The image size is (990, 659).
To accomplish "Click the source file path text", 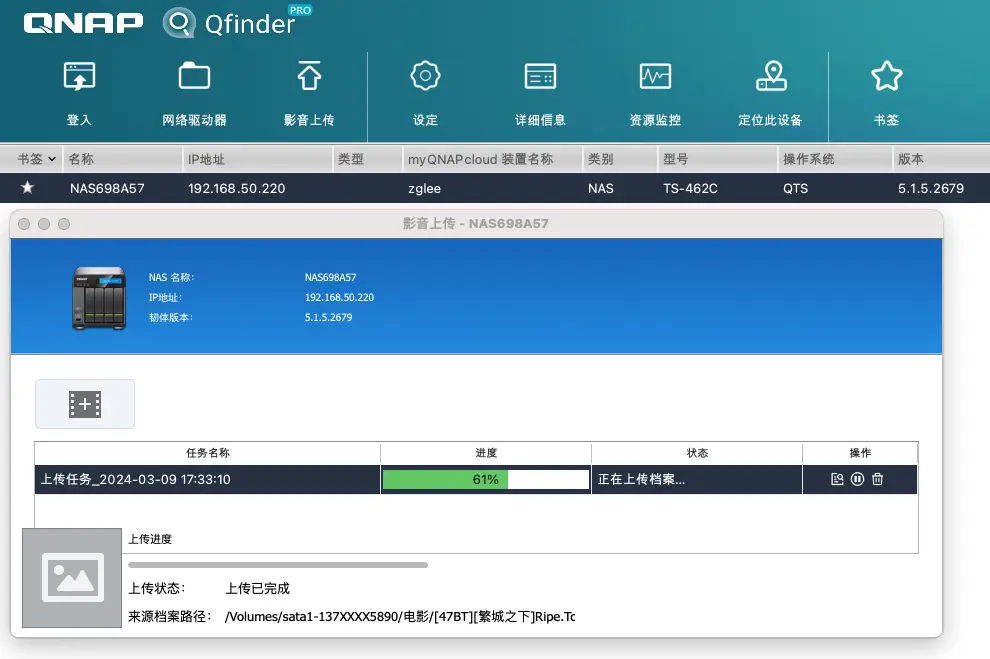I will [400, 617].
